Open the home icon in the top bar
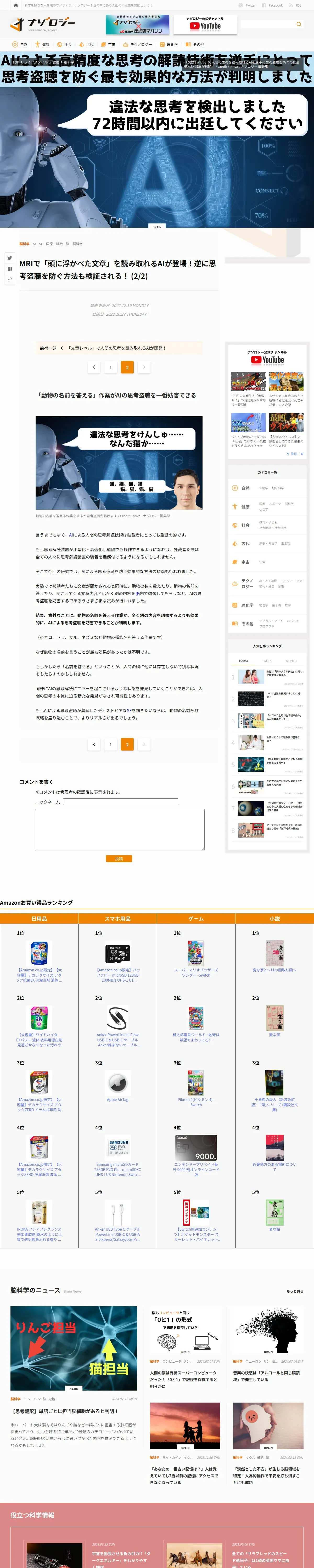The width and height of the screenshot is (314, 1568). pos(16,5)
